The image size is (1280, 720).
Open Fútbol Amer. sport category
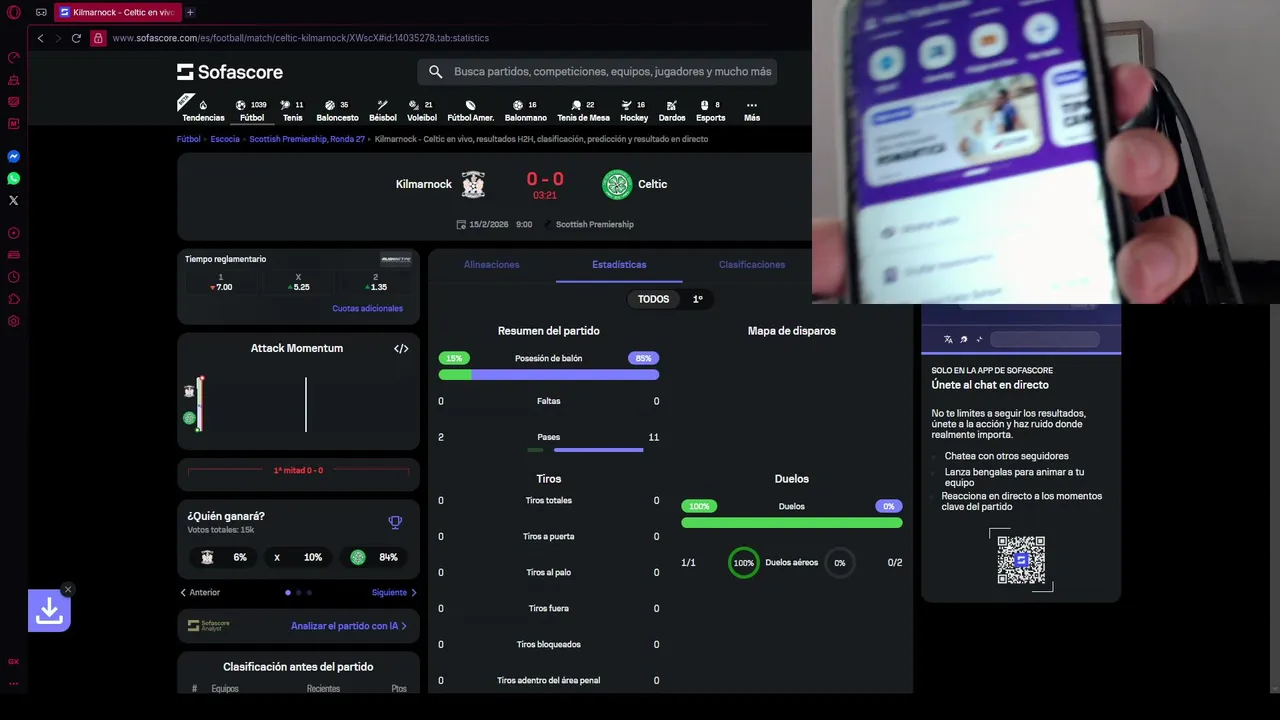(470, 110)
